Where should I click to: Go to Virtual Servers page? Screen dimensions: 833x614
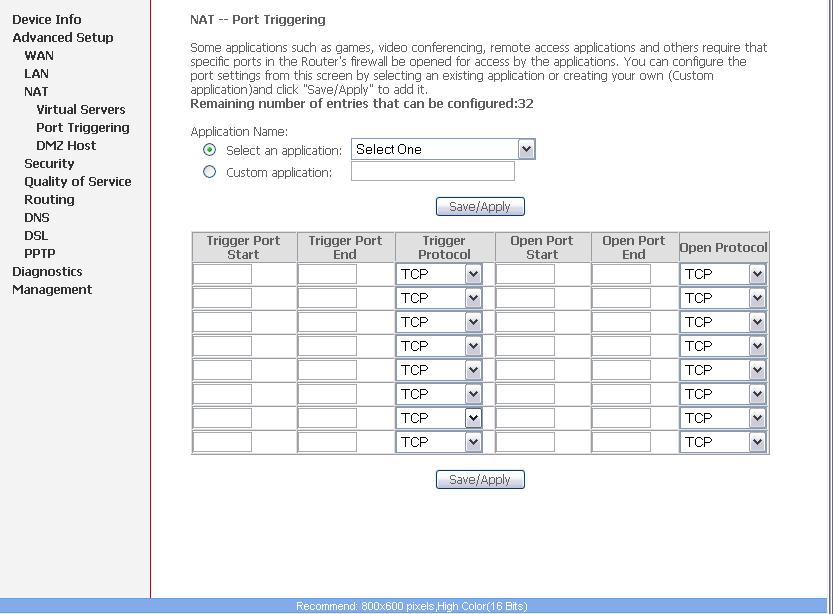click(x=81, y=109)
